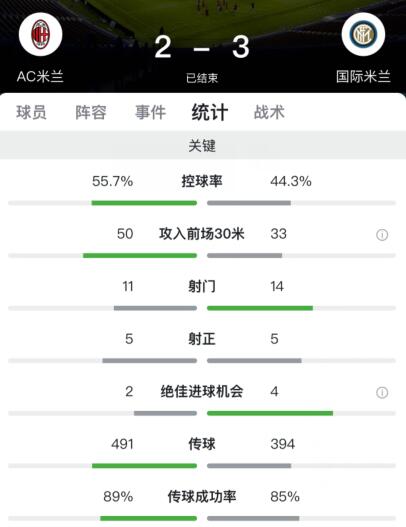
Task: Open the 战术 tab
Action: pyautogui.click(x=269, y=112)
